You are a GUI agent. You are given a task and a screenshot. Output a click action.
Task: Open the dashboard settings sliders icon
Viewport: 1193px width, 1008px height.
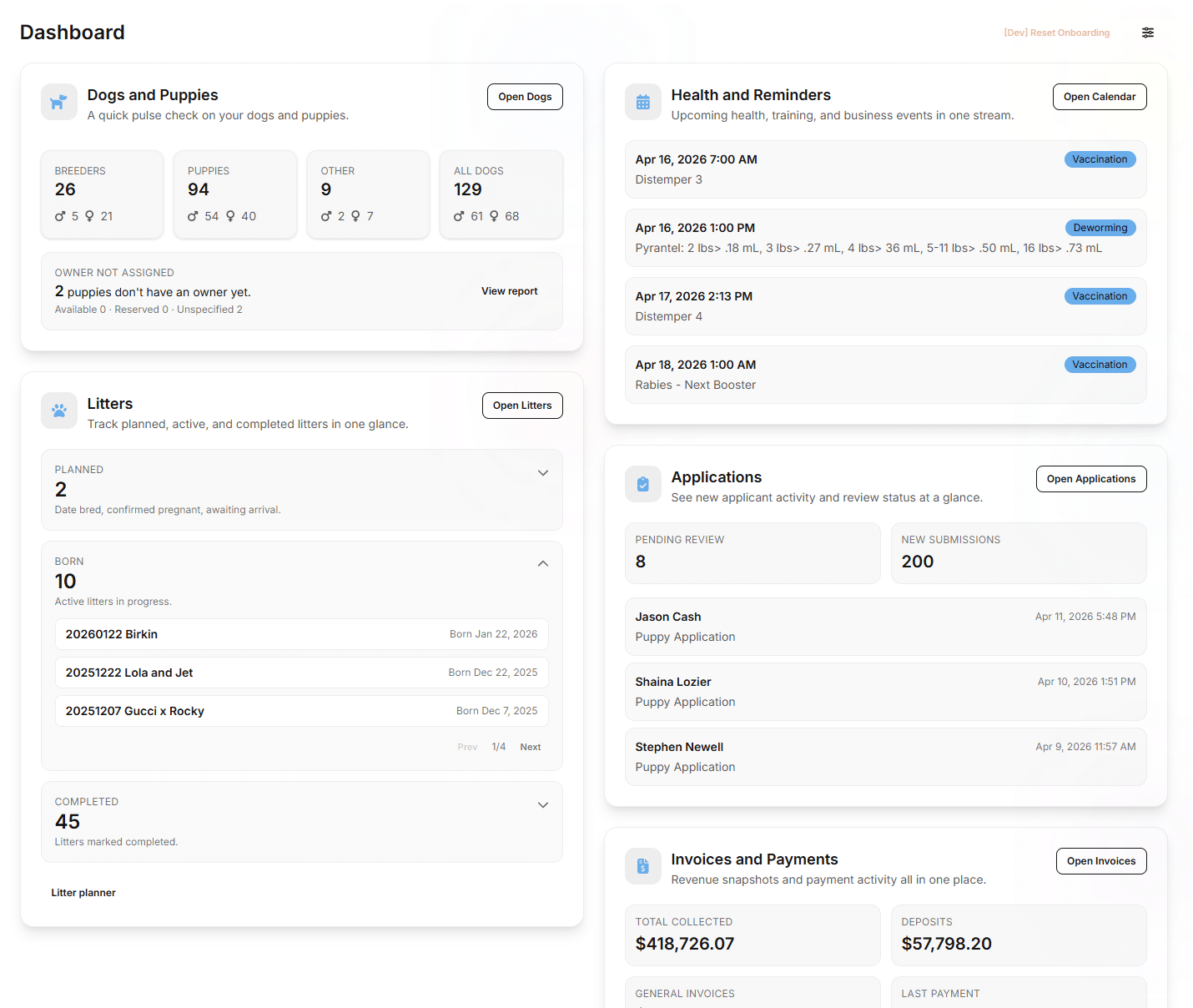click(x=1148, y=33)
